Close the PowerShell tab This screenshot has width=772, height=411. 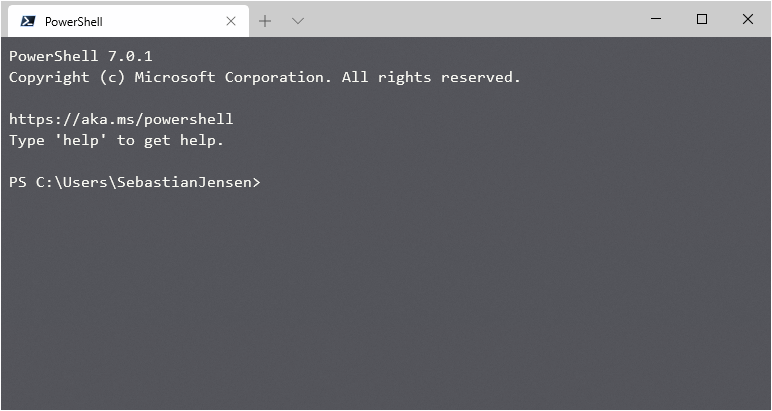tap(231, 21)
